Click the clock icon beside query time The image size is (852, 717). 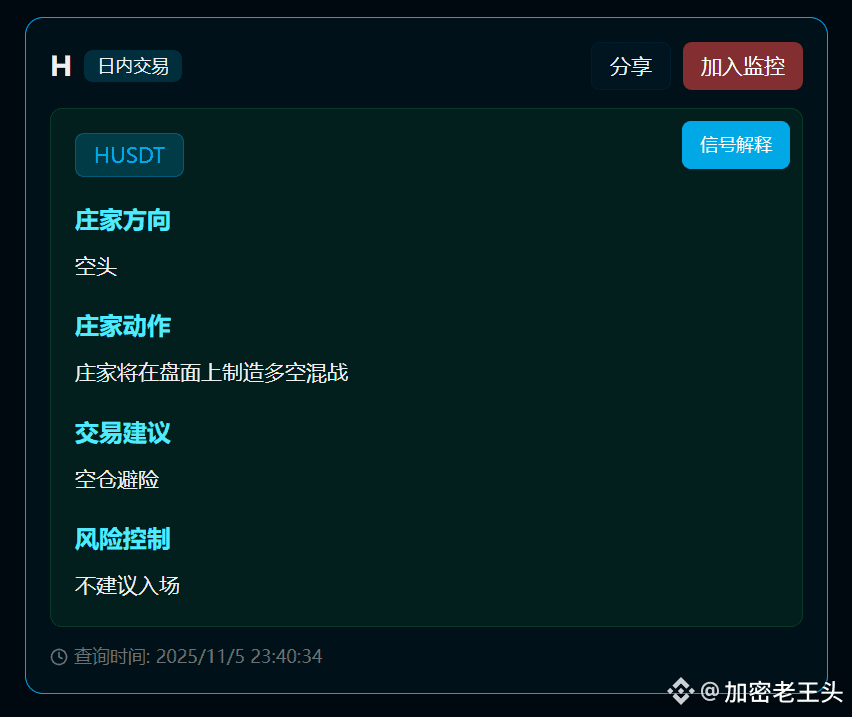coord(59,657)
